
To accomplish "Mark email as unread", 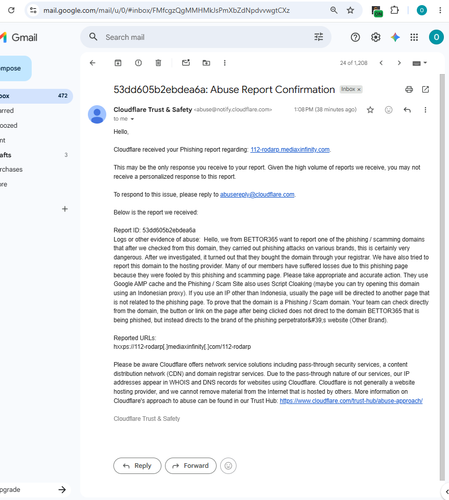I will click(x=186, y=63).
